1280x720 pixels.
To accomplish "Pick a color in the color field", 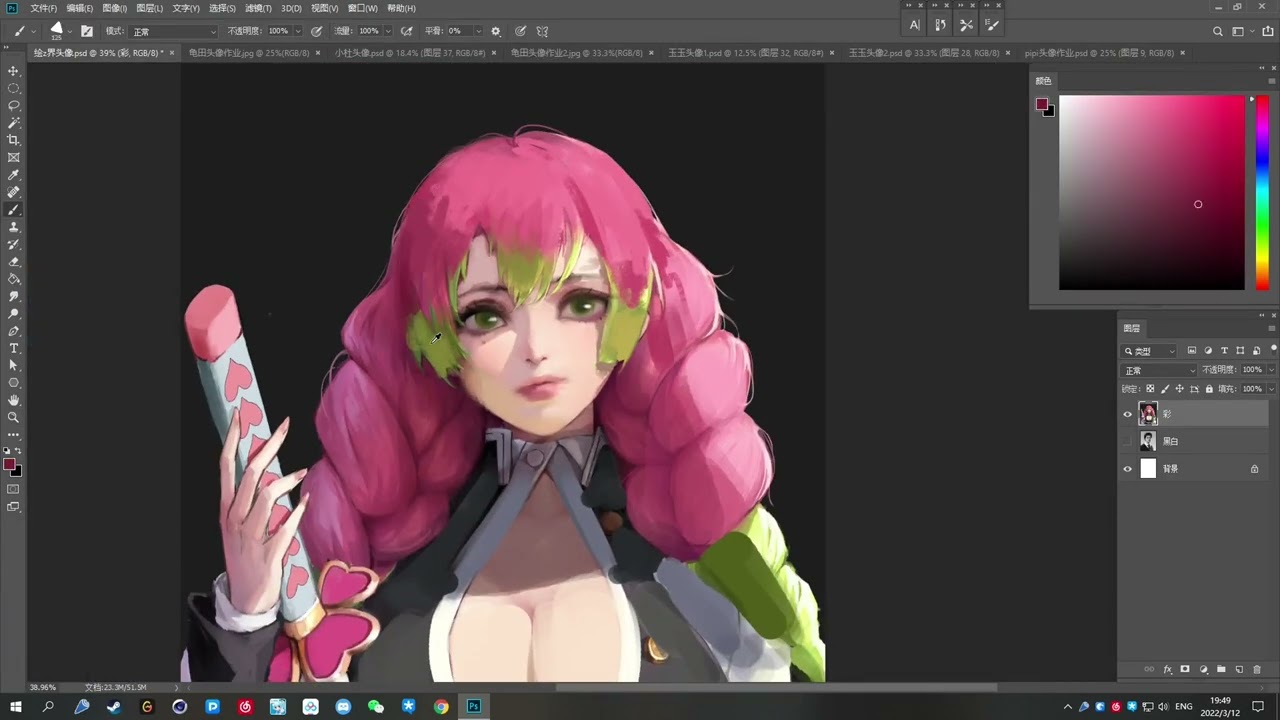I will 1152,192.
